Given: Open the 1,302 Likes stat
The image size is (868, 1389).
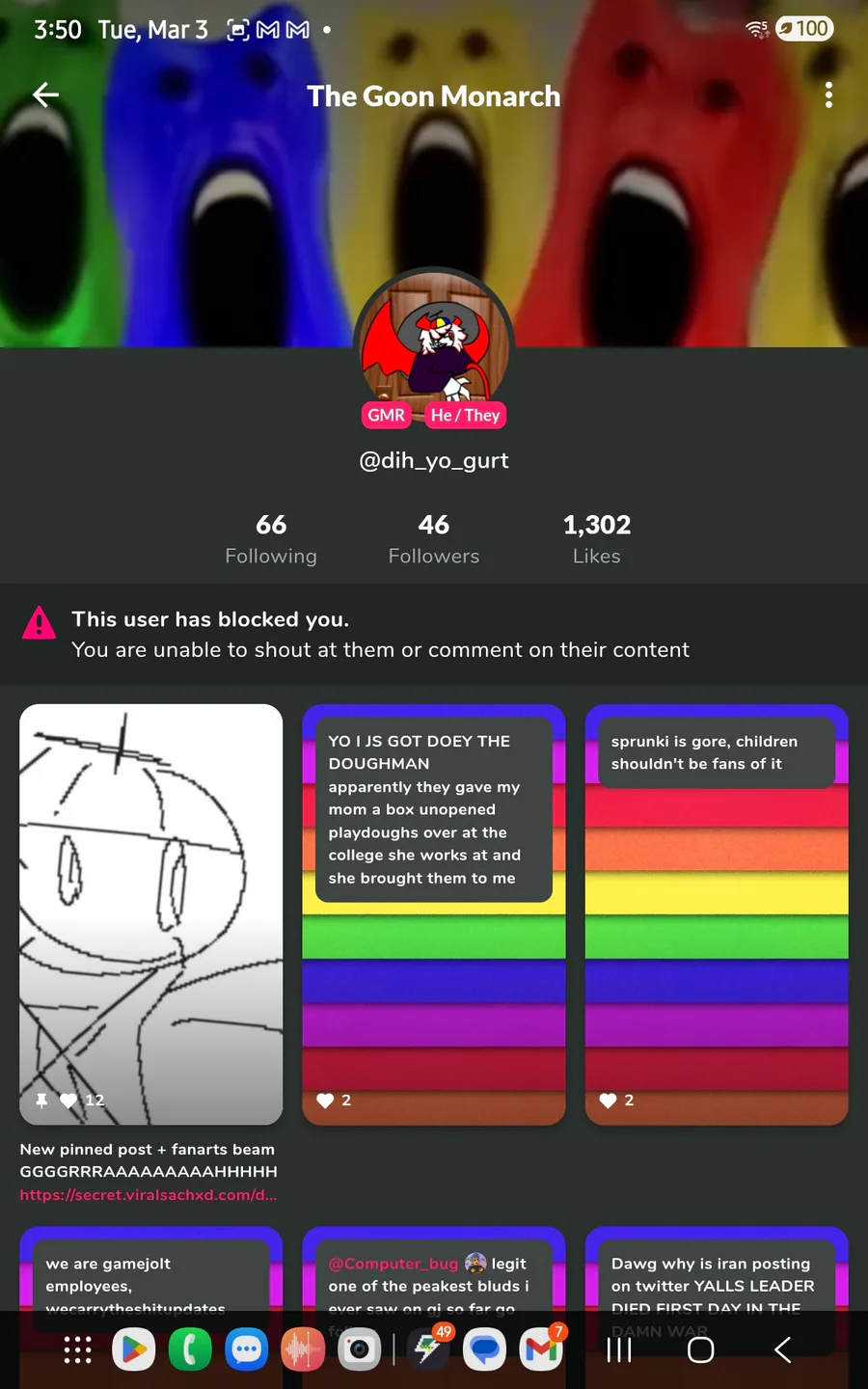Looking at the screenshot, I should pos(597,539).
